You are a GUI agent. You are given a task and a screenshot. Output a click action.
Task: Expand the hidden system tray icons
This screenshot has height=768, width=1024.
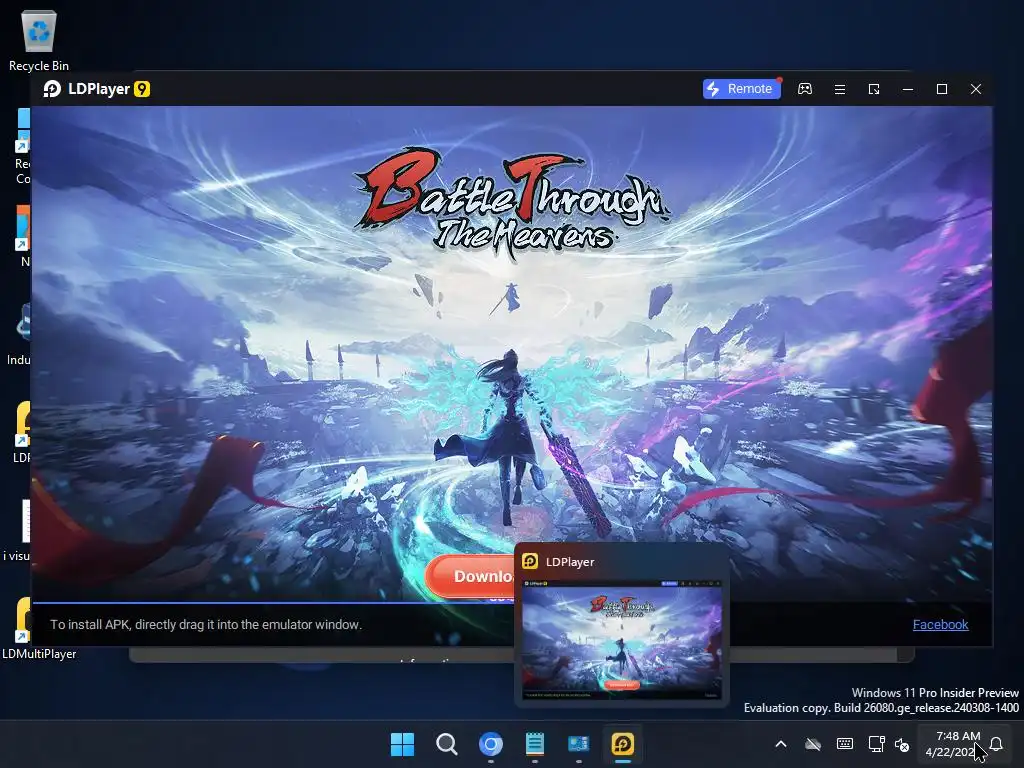click(780, 744)
